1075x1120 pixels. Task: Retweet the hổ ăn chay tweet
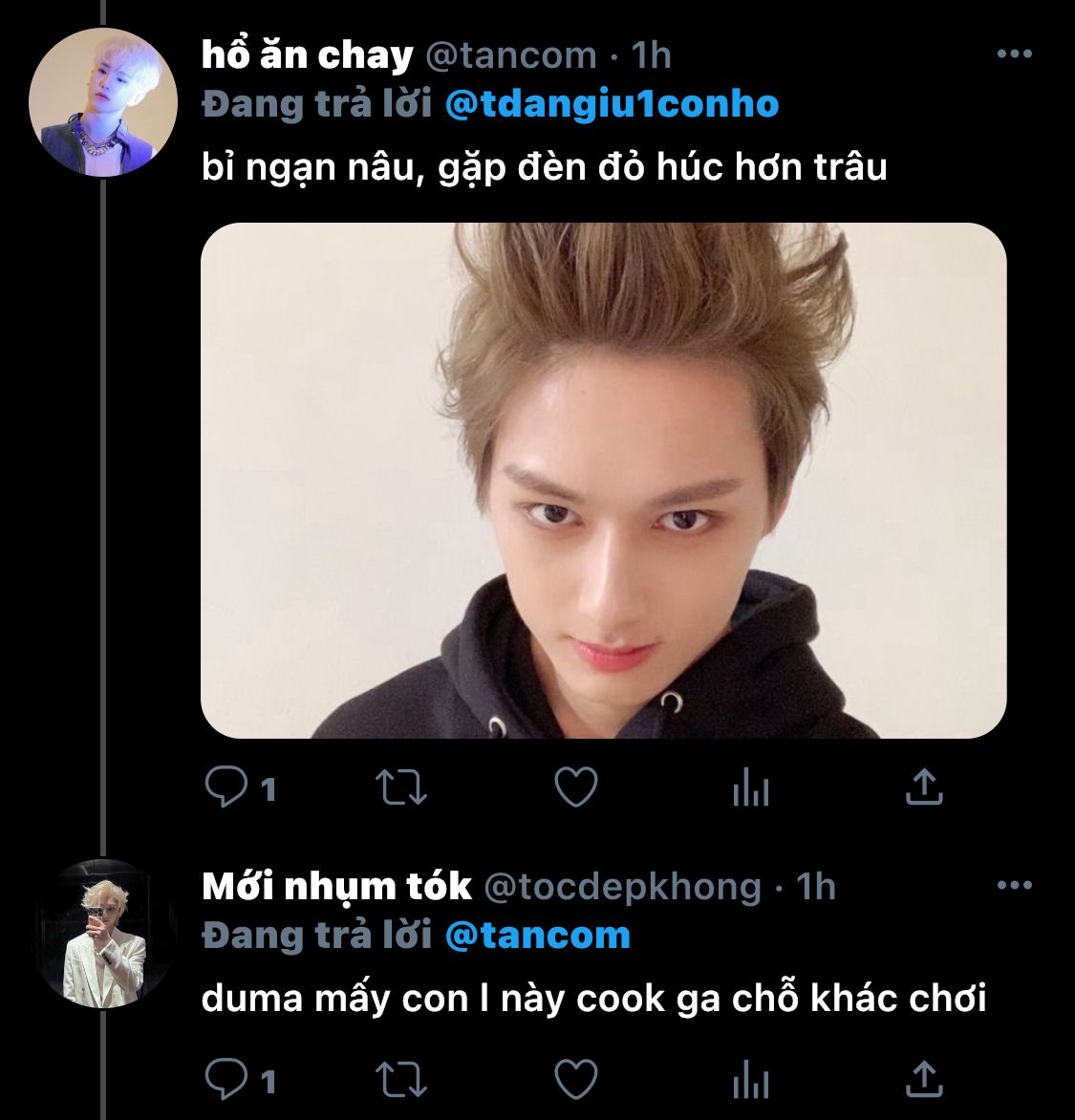[401, 787]
